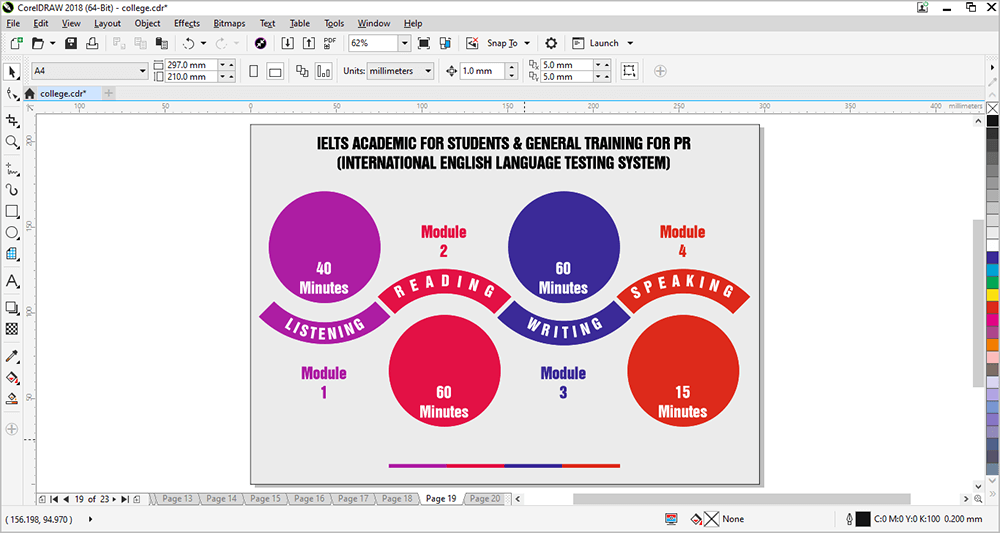1000x533 pixels.
Task: Toggle treat all objects as filled
Action: click(629, 71)
